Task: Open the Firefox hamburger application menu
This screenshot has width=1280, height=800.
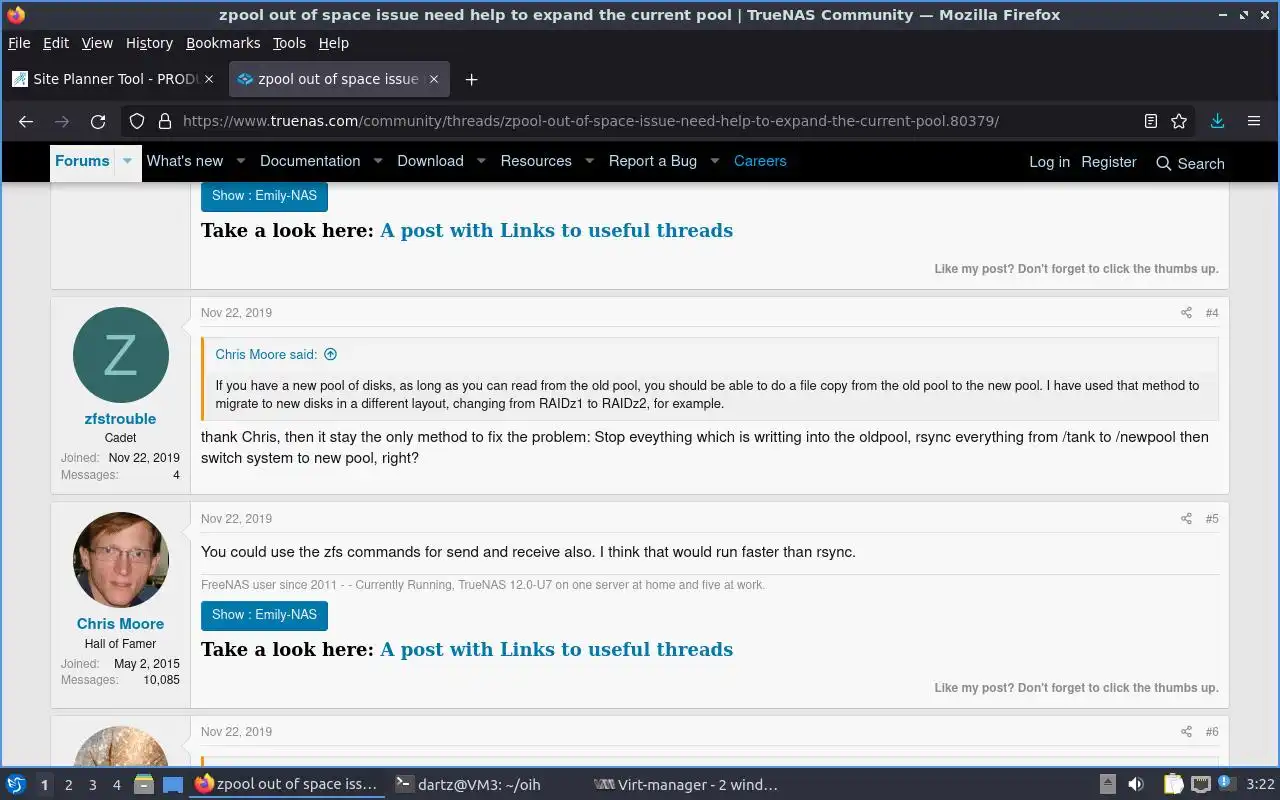Action: click(1253, 121)
